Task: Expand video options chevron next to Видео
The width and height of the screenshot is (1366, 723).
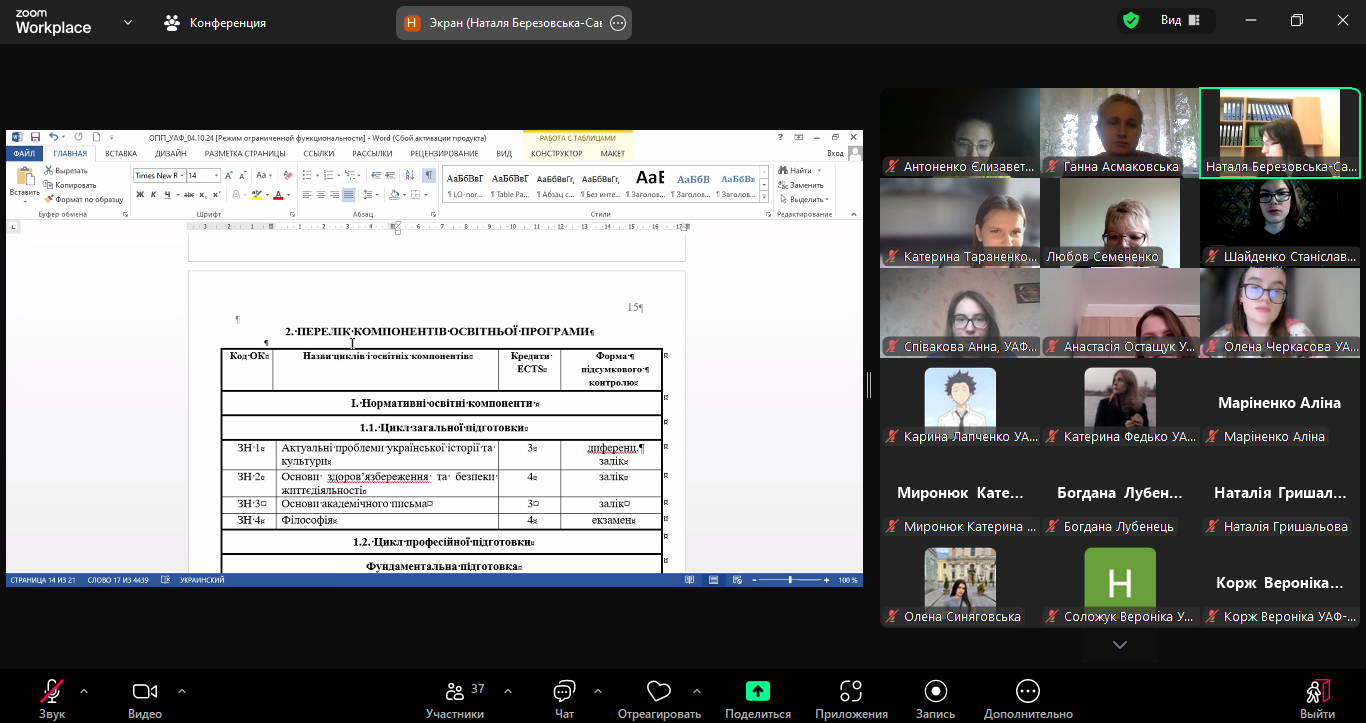Action: 181,690
